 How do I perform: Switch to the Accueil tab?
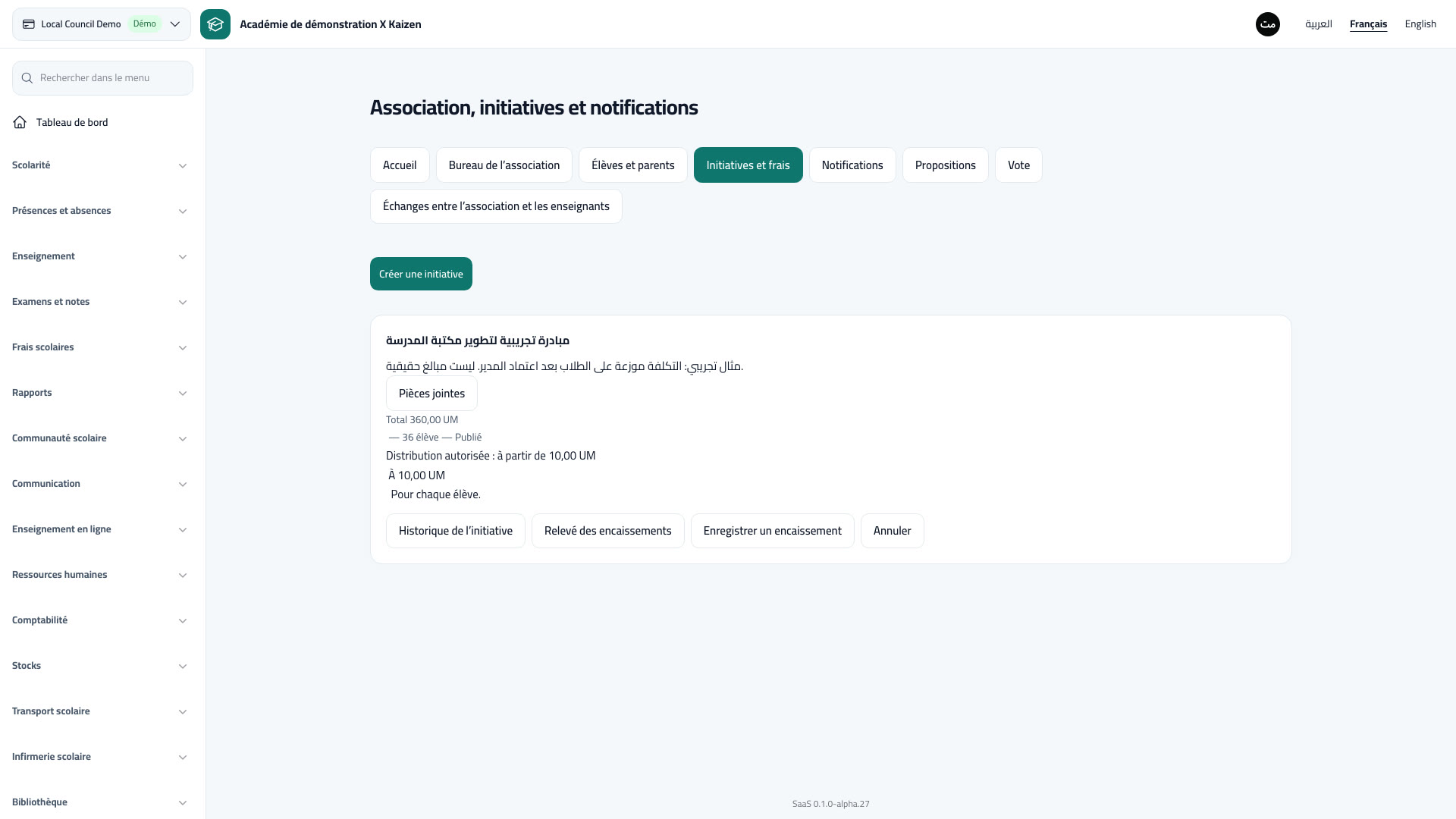(400, 165)
